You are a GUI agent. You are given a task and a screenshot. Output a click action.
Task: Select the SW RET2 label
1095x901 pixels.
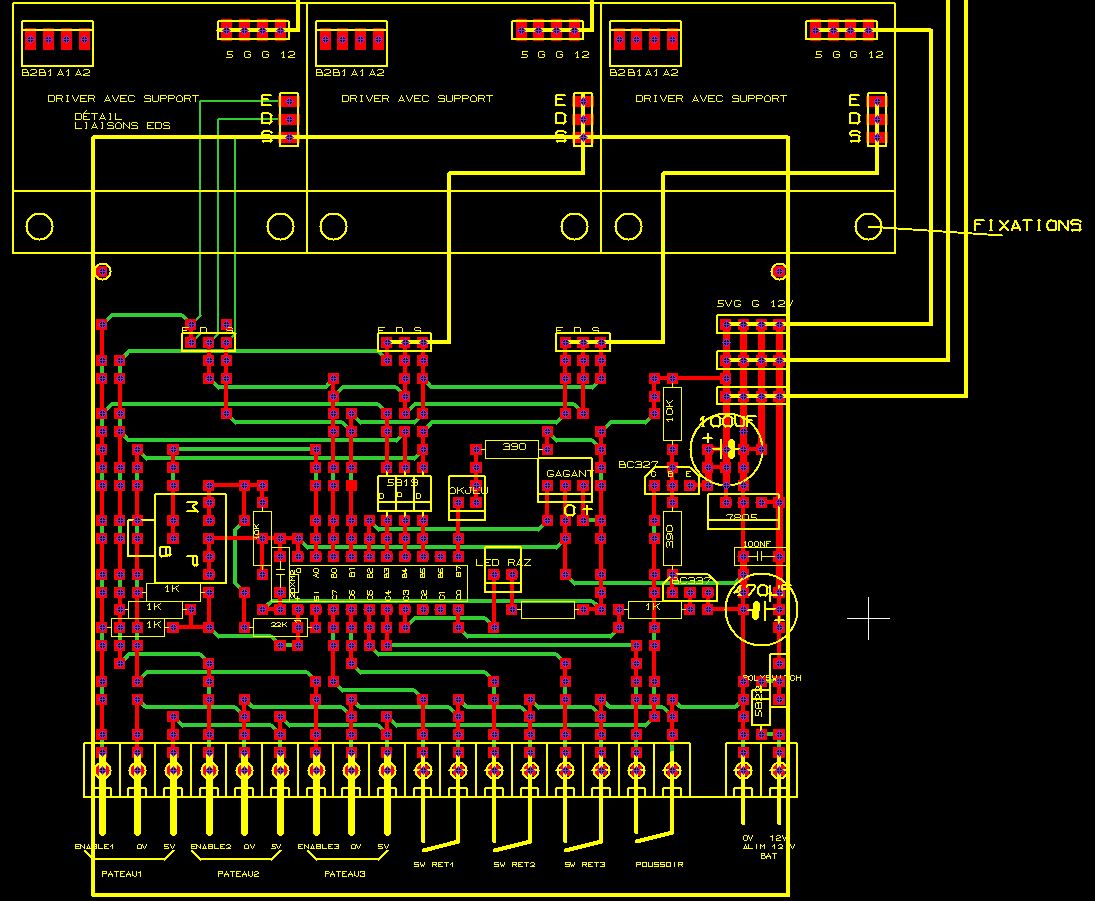tap(515, 865)
